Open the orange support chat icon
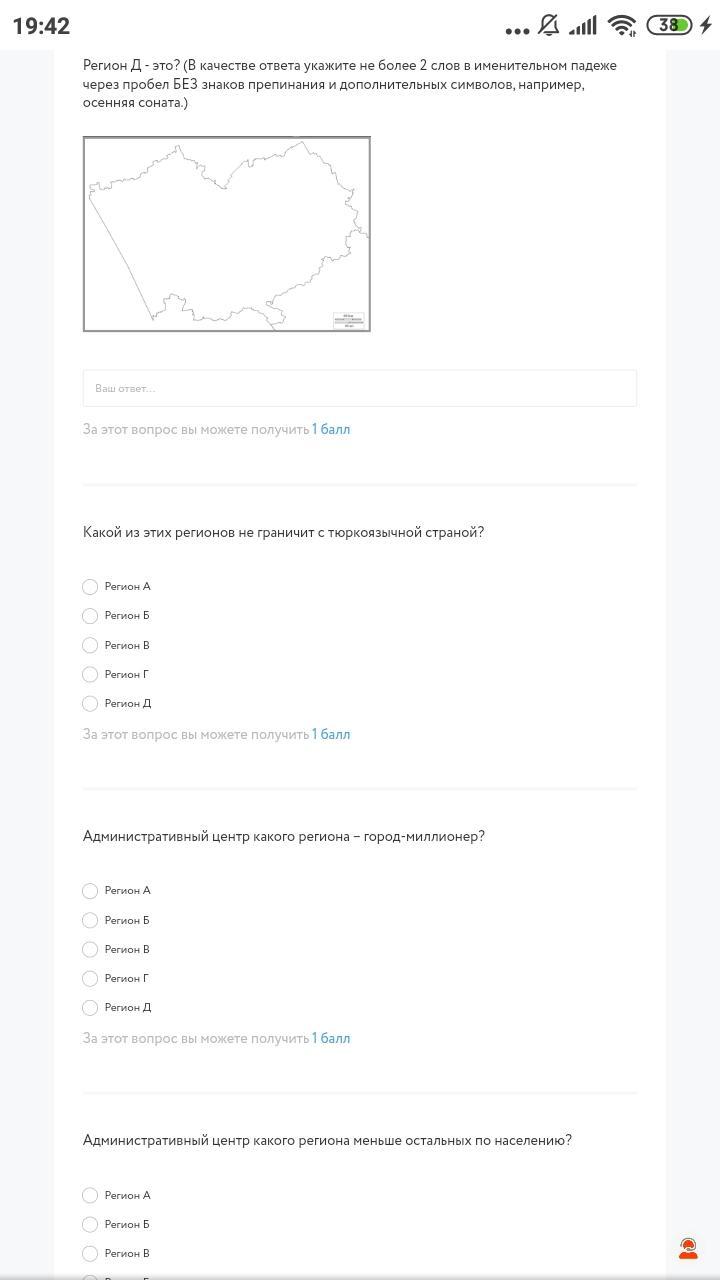Image resolution: width=720 pixels, height=1280 pixels. (688, 1248)
